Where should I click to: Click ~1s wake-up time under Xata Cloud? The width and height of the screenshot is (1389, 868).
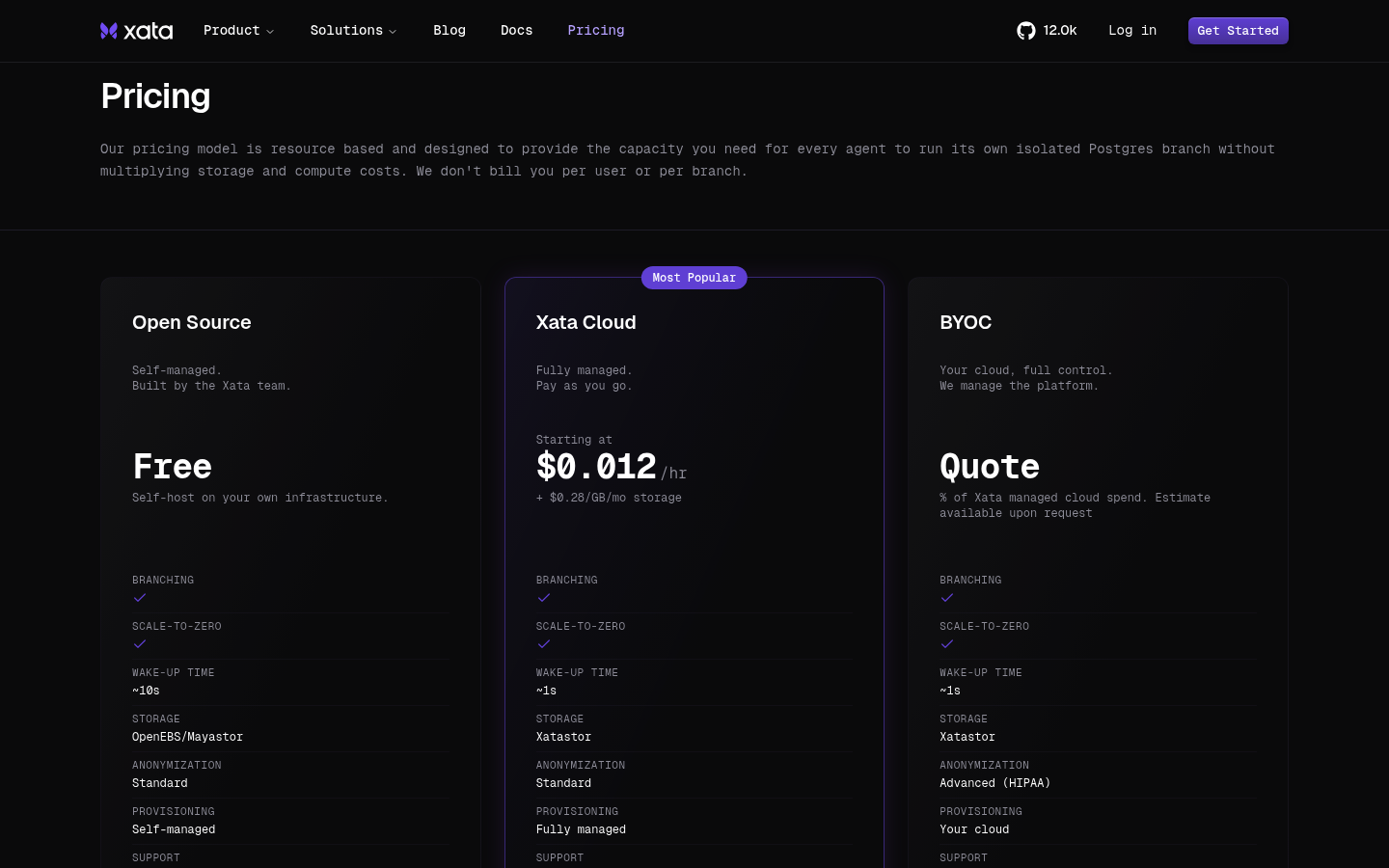546,691
